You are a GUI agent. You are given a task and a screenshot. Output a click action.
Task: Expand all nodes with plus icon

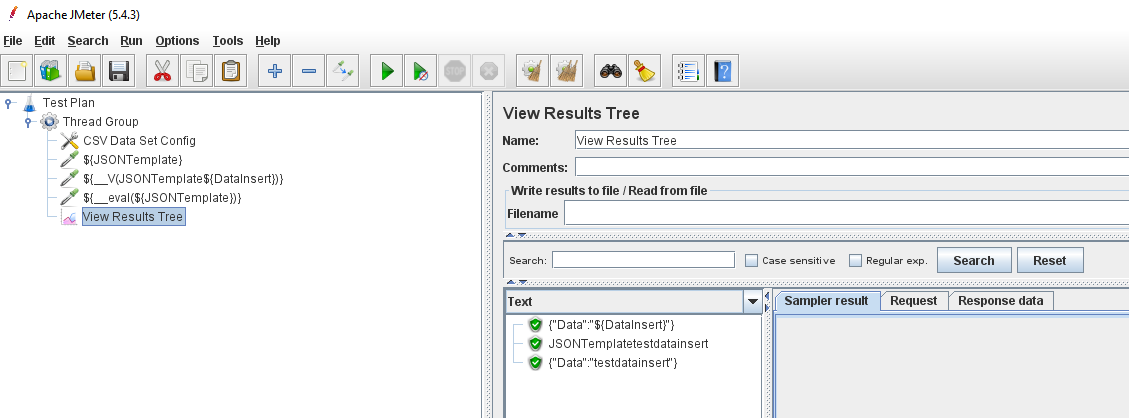tap(274, 71)
